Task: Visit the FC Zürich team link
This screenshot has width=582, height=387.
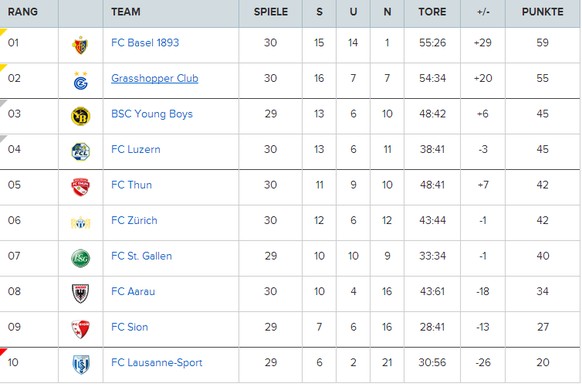Action: (134, 220)
